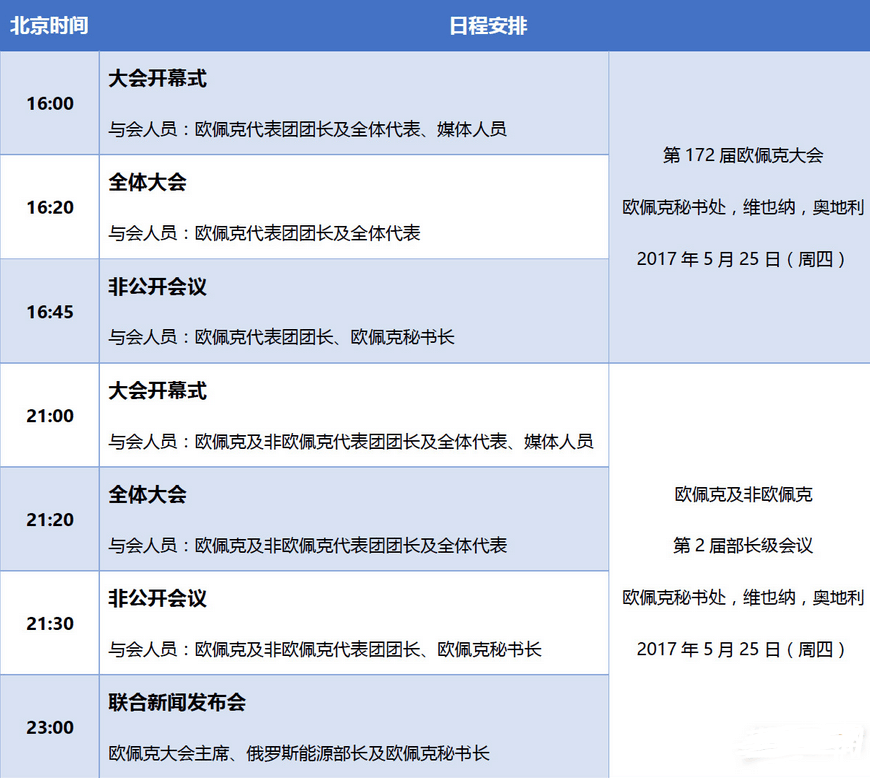The image size is (870, 778).
Task: Click the 非公开会议 title at 21:30
Action: point(158,598)
